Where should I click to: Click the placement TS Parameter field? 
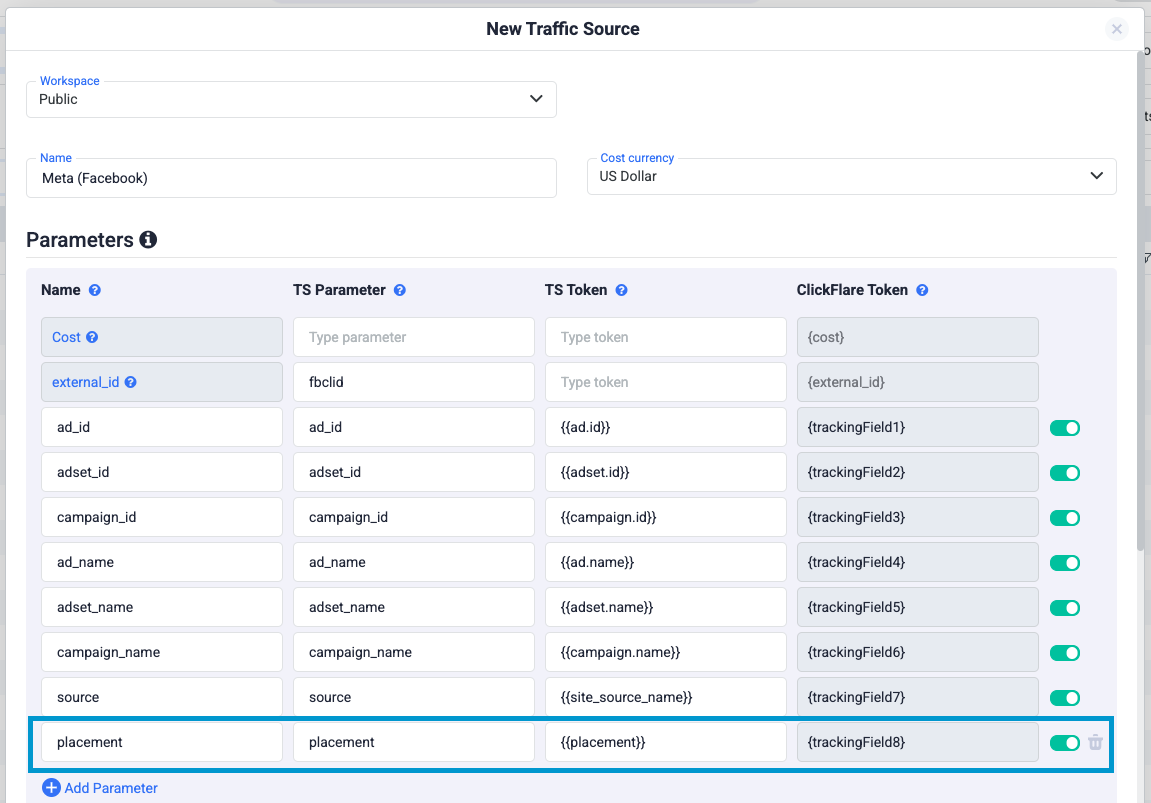[x=413, y=742]
